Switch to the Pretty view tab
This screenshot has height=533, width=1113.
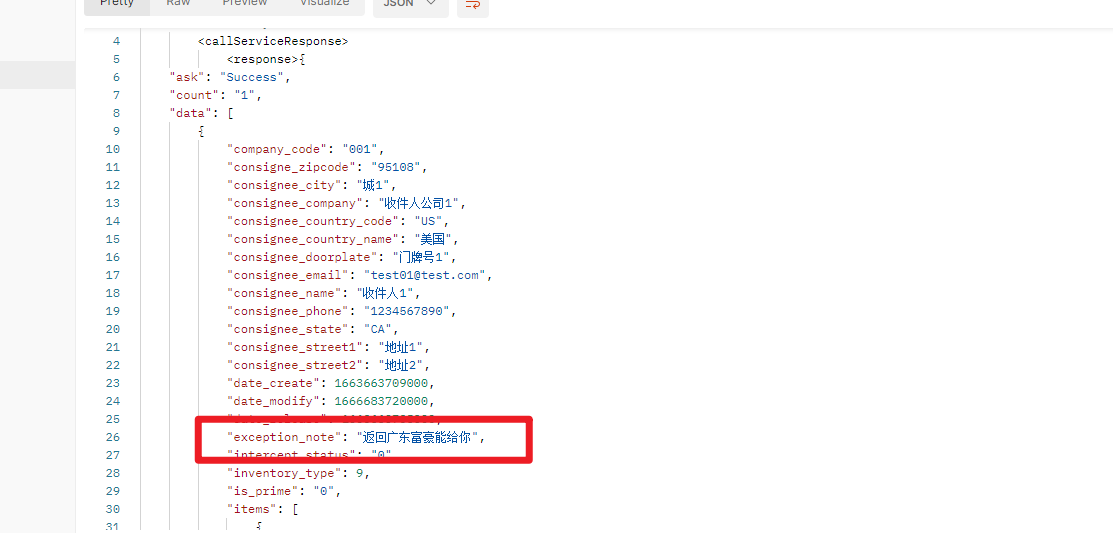(117, 4)
